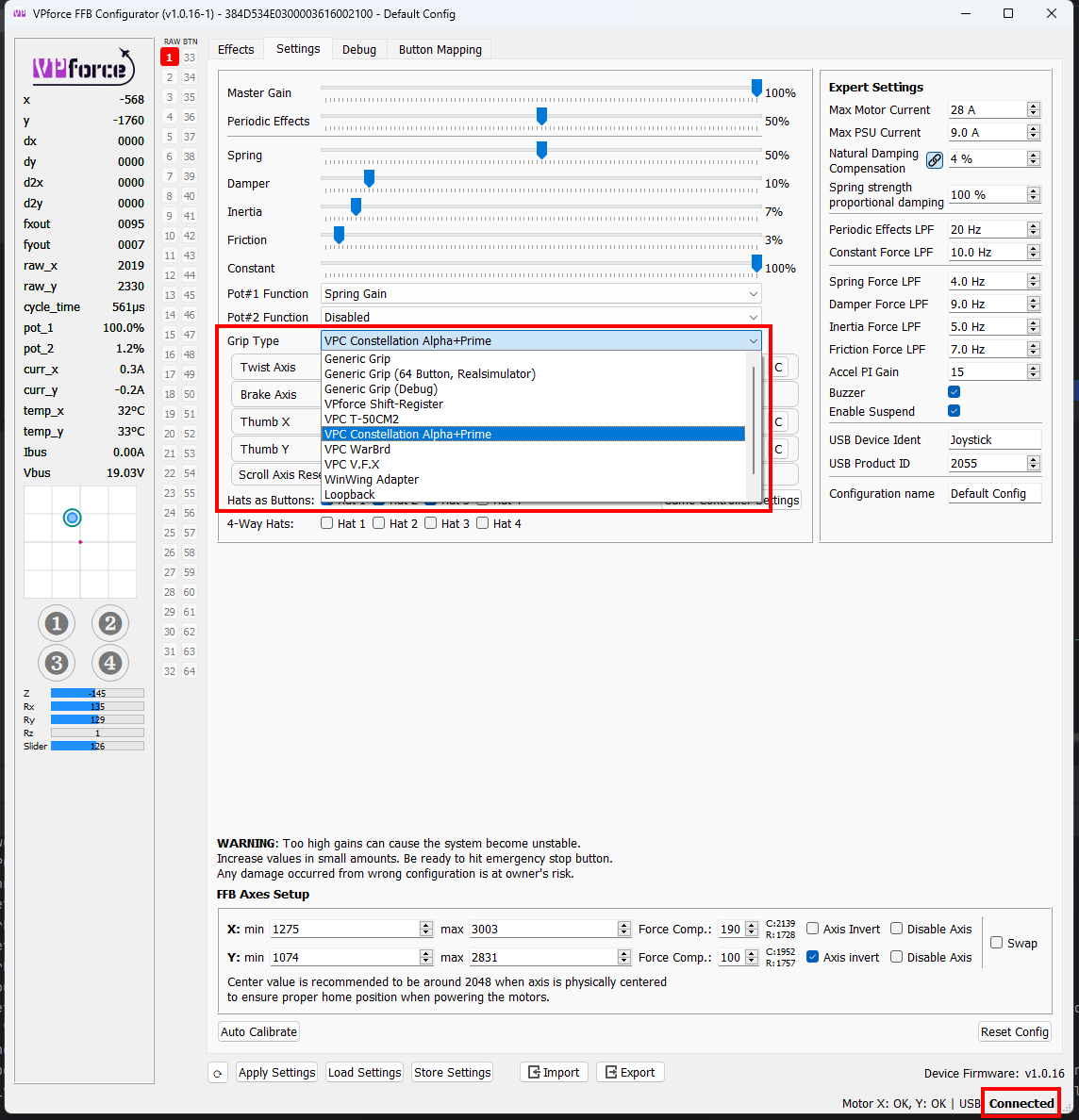Toggle the Natural Damping link icon
This screenshot has width=1079, height=1120.
point(934,160)
